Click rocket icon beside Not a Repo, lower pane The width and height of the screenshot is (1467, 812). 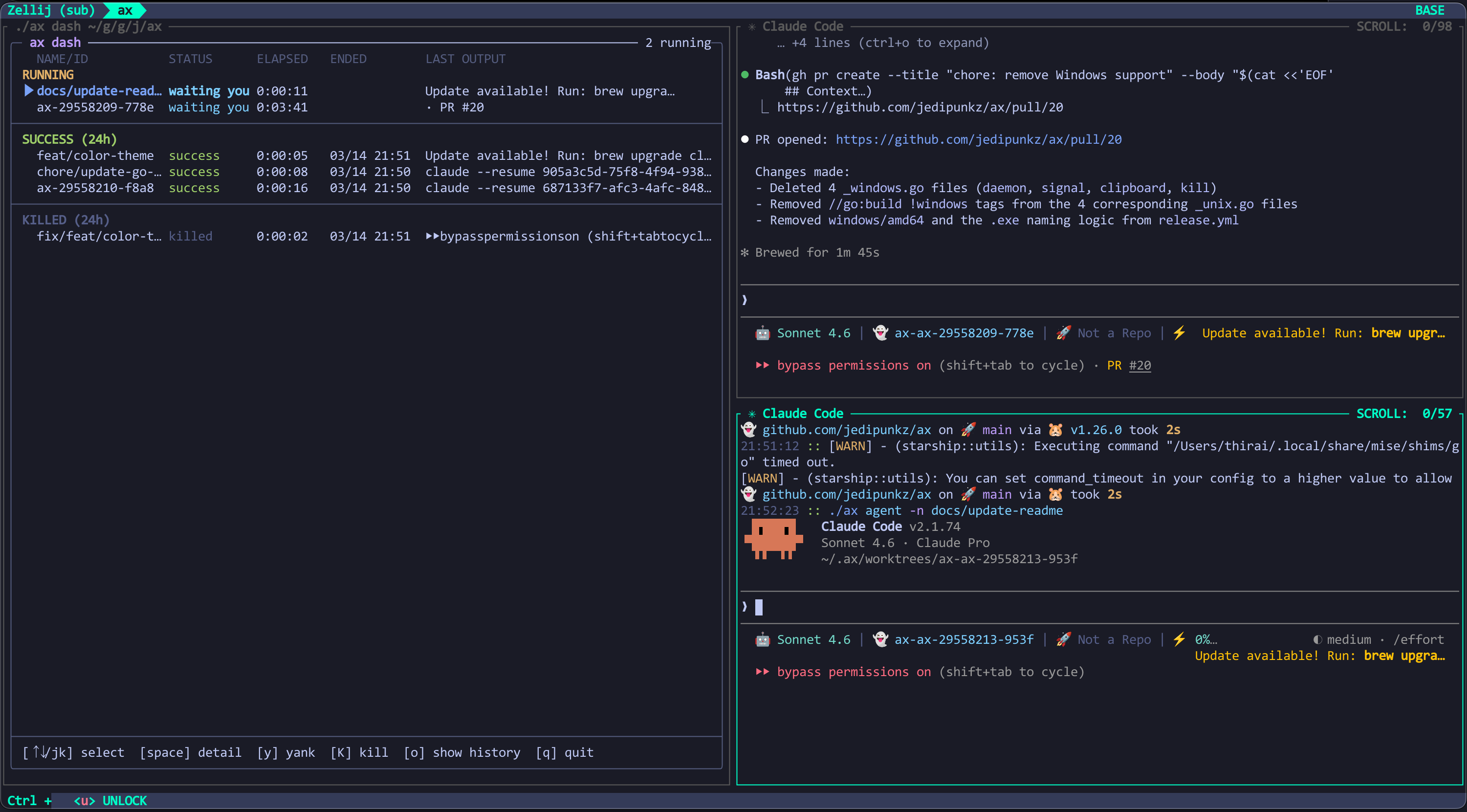1063,639
